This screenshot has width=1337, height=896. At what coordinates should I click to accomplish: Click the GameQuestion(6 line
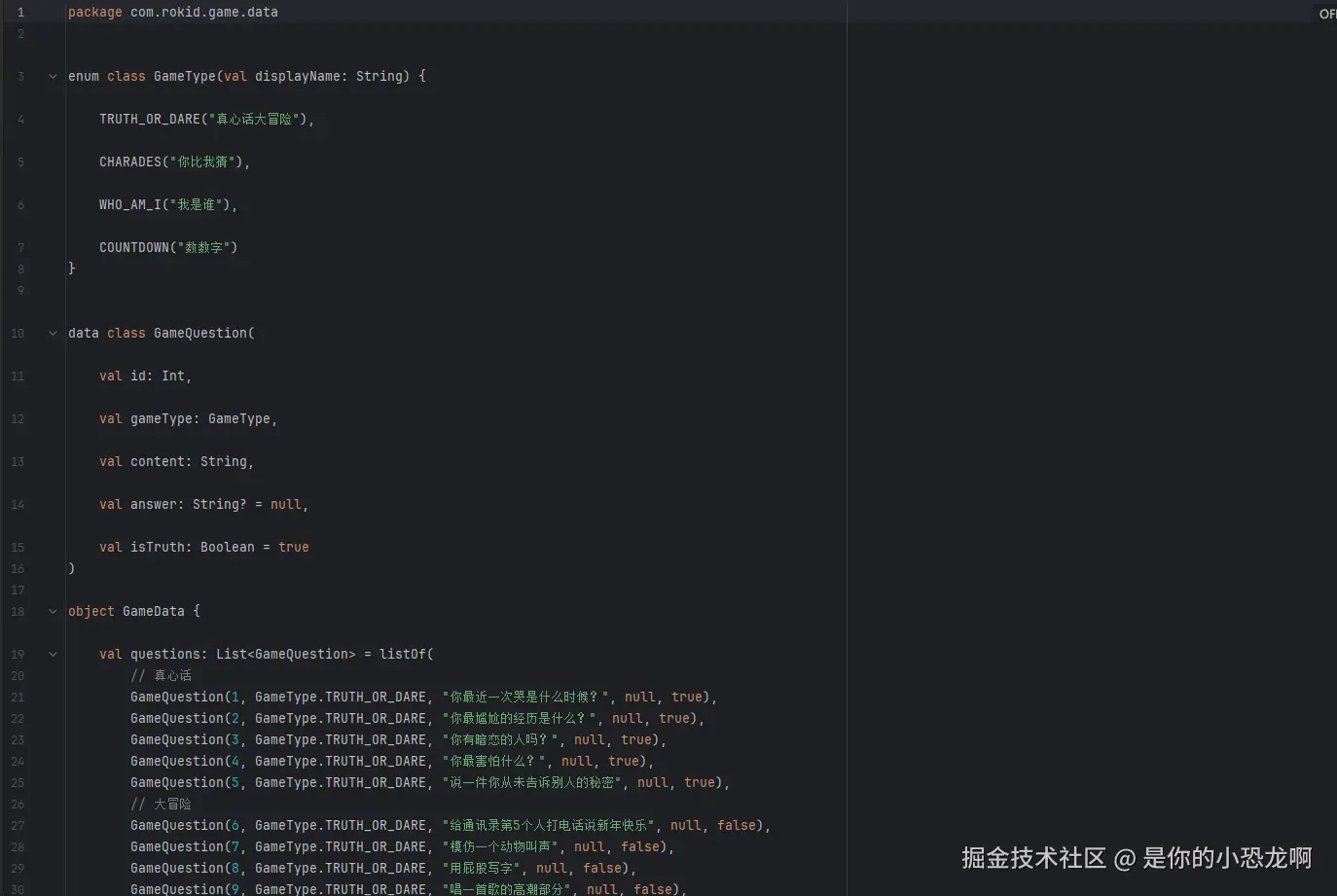click(x=451, y=825)
